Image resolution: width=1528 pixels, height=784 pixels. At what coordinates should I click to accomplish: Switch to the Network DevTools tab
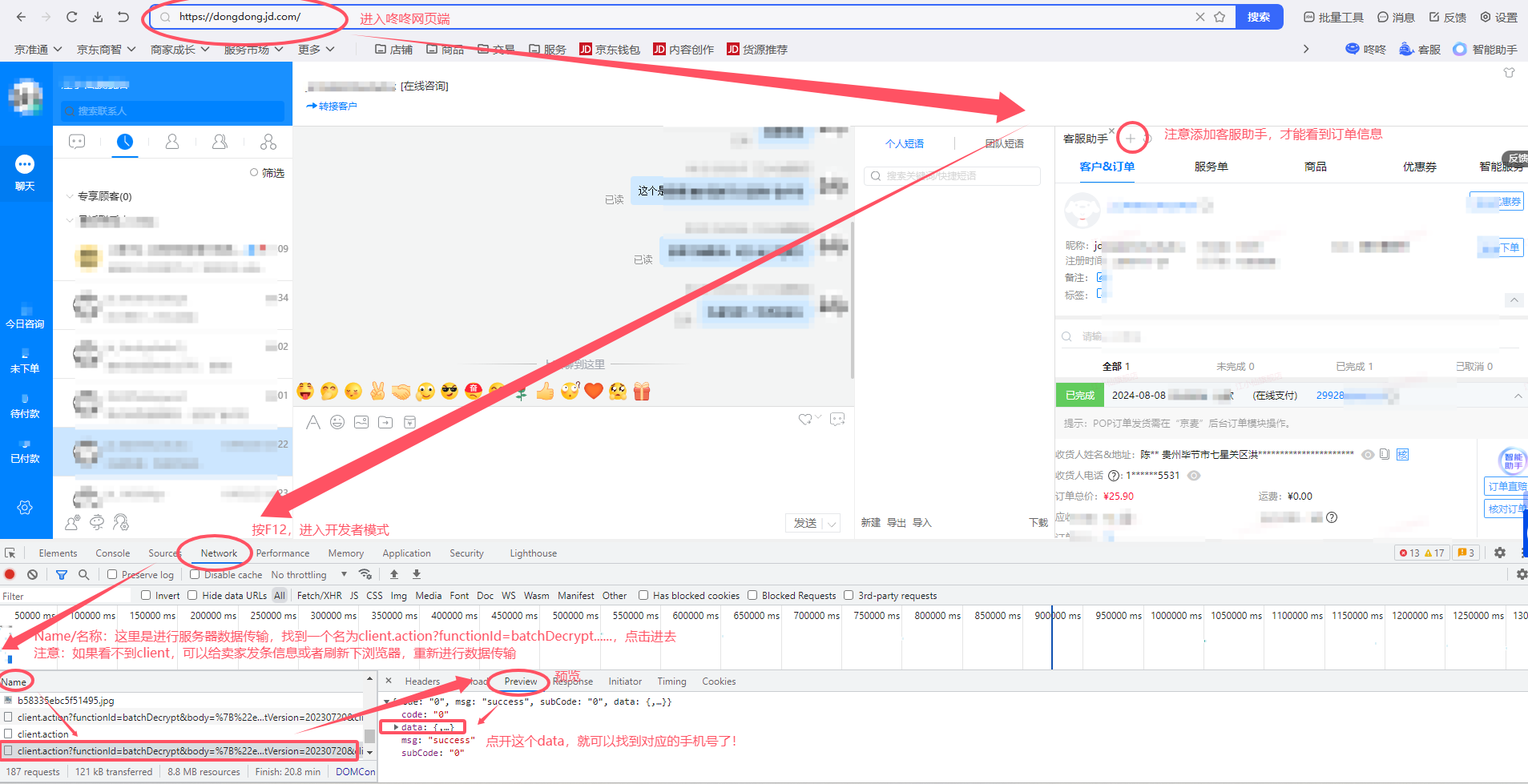tap(219, 553)
